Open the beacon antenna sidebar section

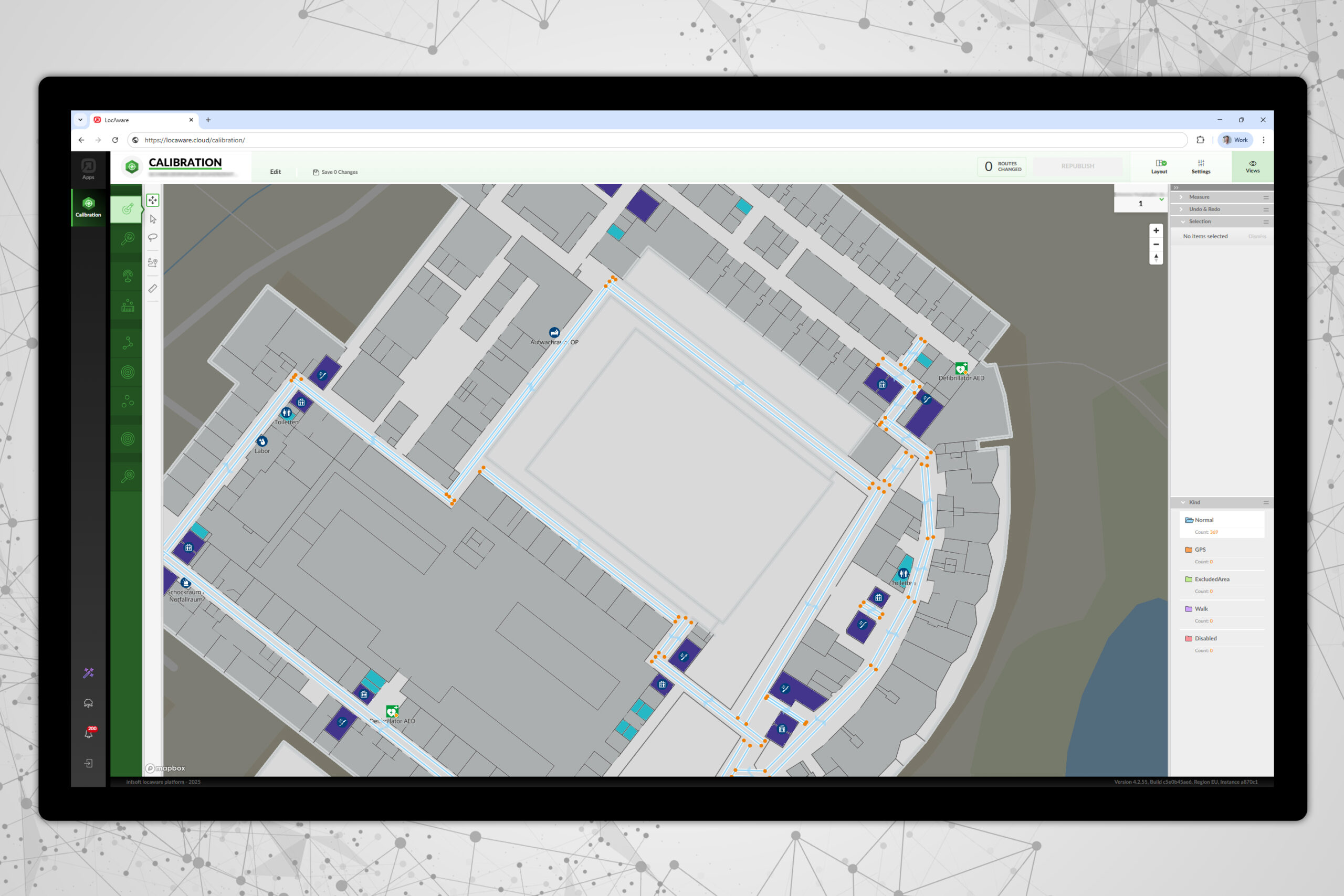[x=128, y=276]
